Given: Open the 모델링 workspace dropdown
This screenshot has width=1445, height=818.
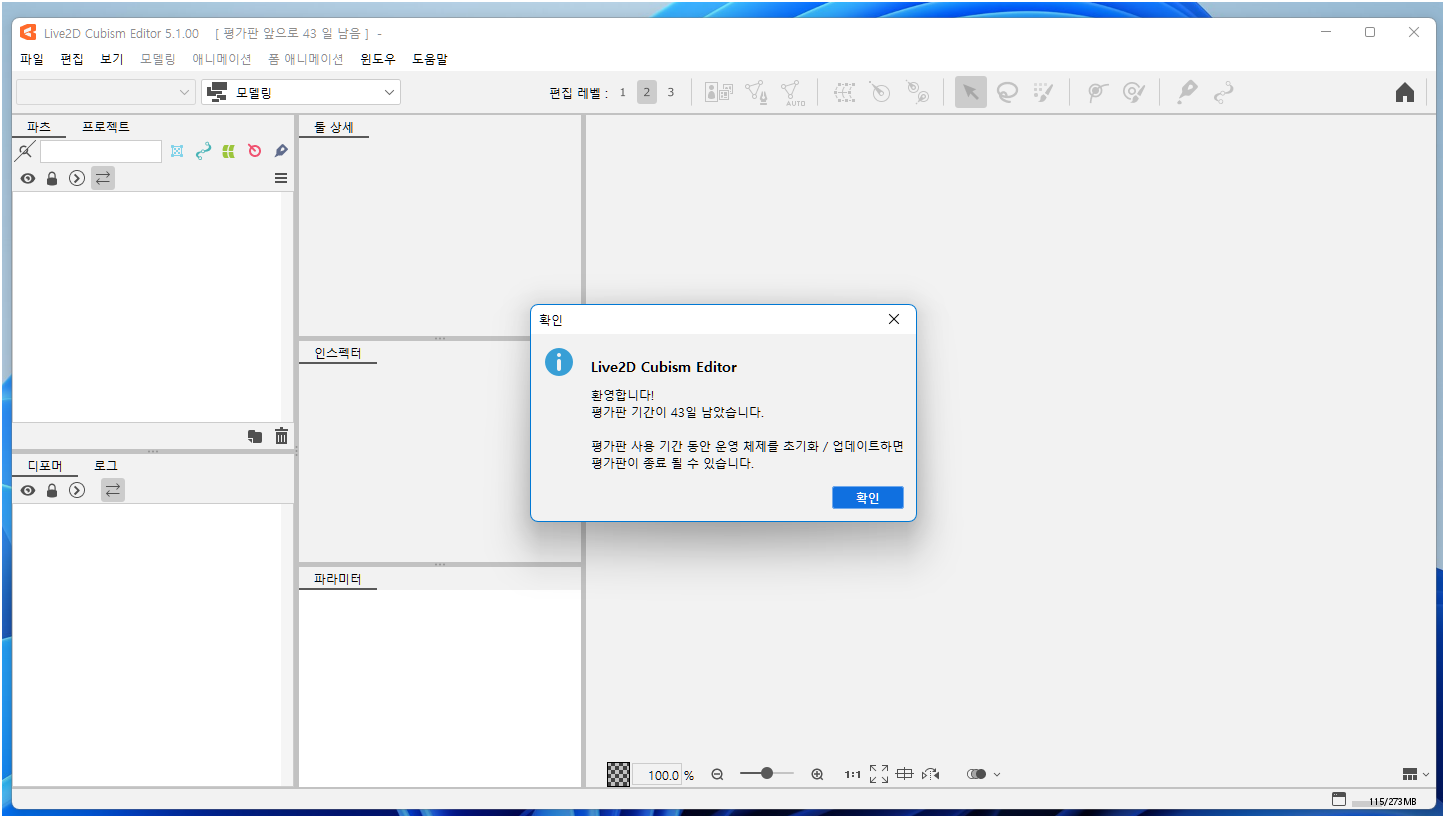Looking at the screenshot, I should pos(301,92).
